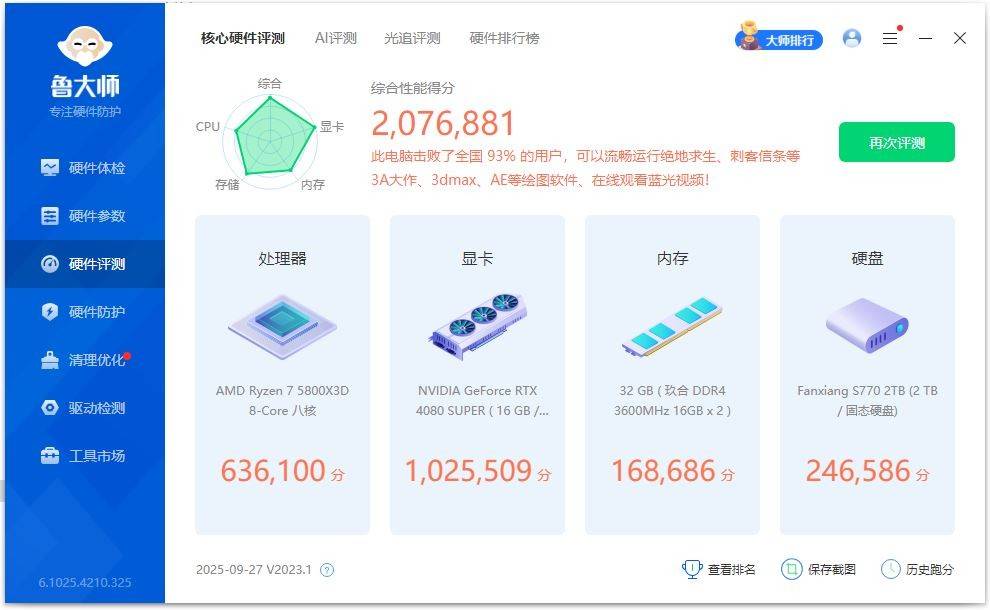Viewport: 990px width, 610px height.
Task: Open 历史跑分 benchmark history
Action: (x=891, y=568)
